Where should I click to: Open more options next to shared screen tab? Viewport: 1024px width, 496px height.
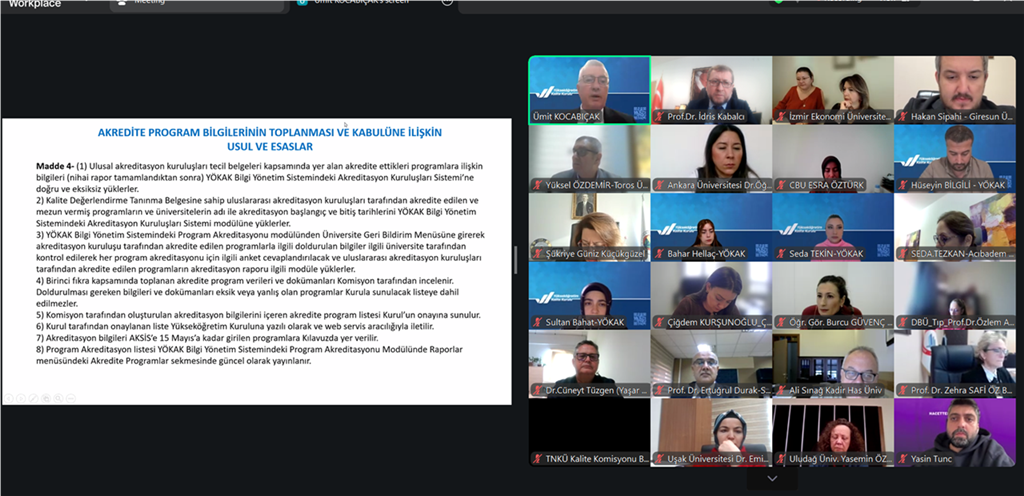point(447,3)
